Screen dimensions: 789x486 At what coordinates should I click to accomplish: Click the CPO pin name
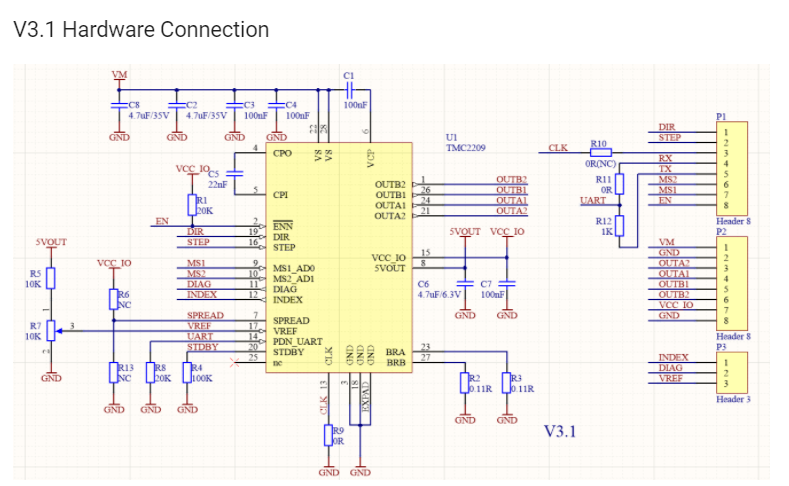[282, 153]
